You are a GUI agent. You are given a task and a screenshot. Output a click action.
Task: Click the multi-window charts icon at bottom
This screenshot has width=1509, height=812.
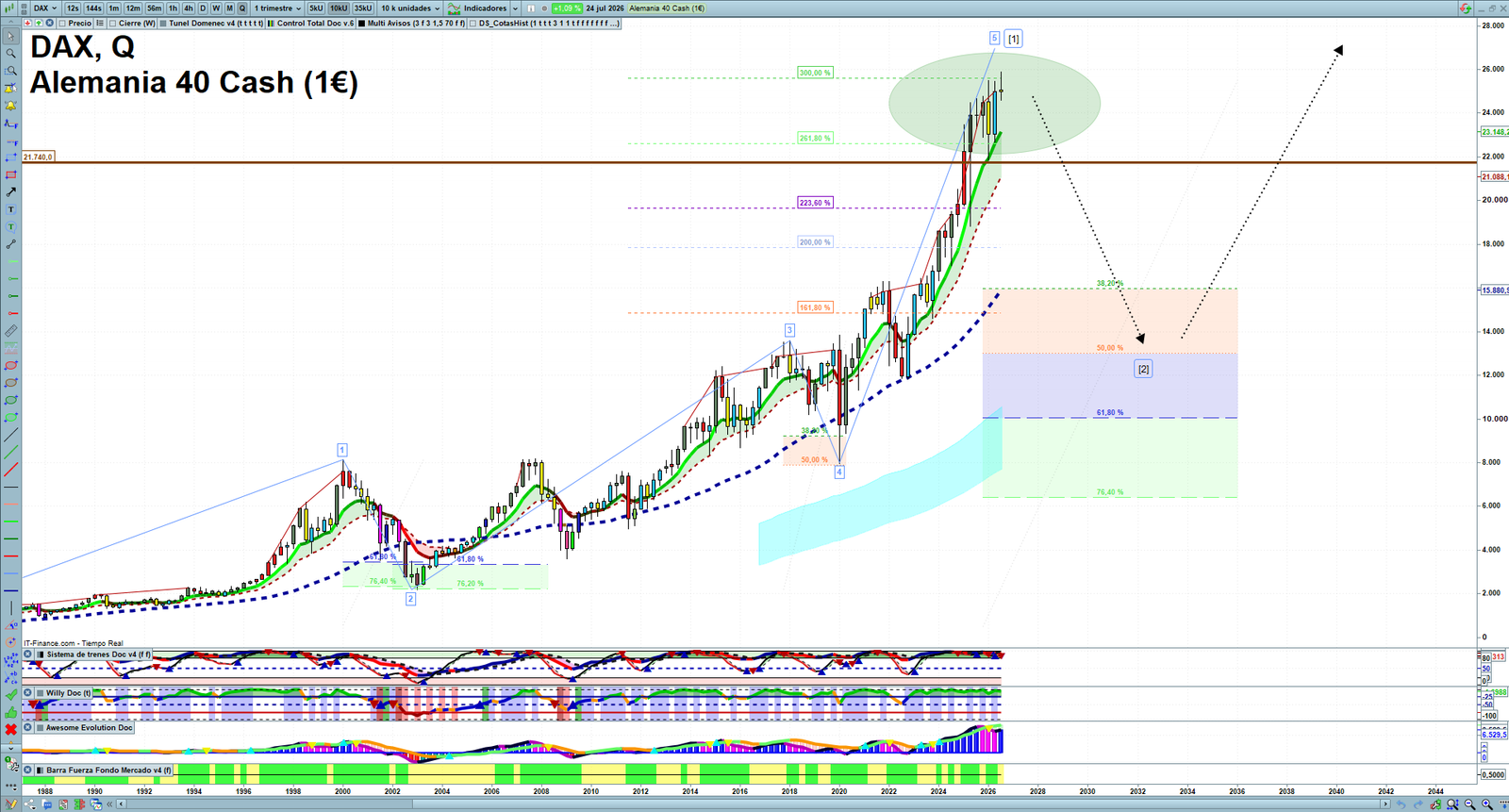click(95, 804)
